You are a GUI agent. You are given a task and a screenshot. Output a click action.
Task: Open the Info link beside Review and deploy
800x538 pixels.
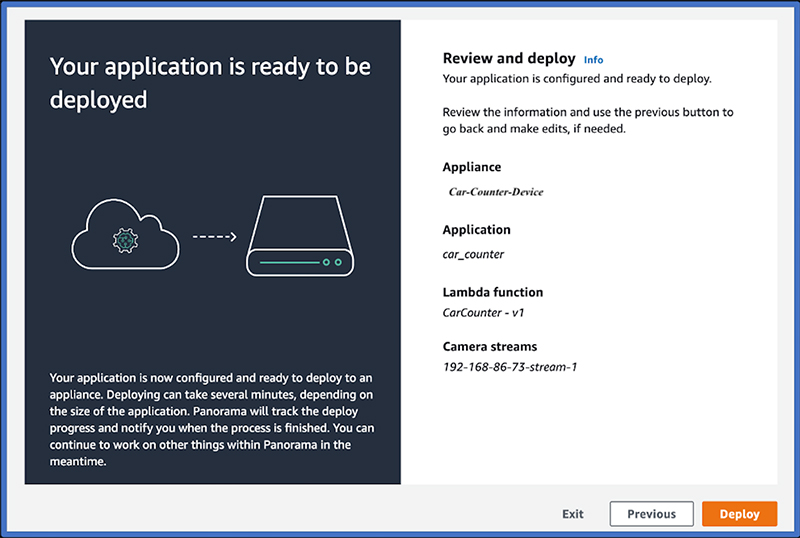click(593, 60)
